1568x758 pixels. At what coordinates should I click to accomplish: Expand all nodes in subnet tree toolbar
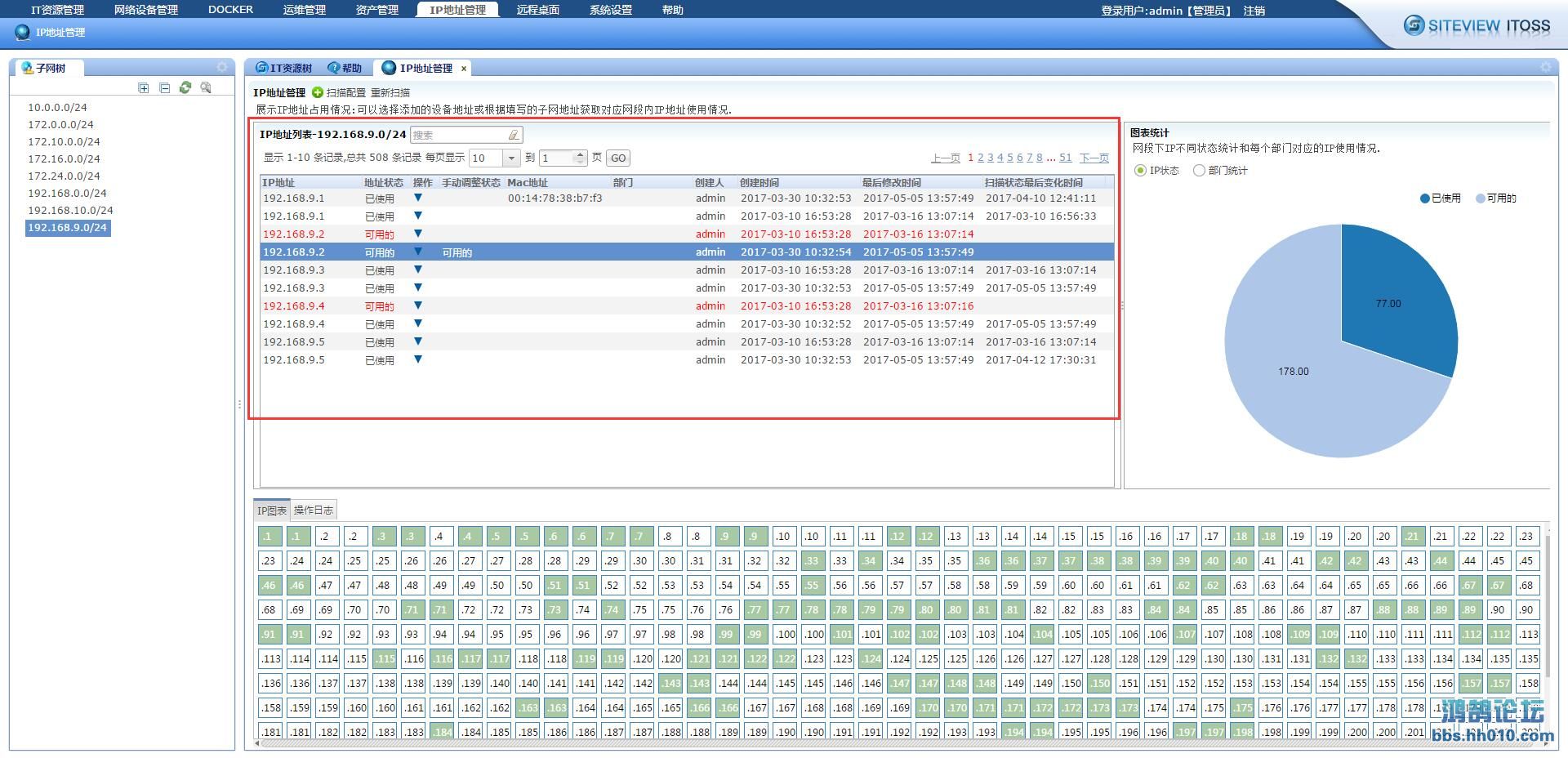[x=144, y=88]
